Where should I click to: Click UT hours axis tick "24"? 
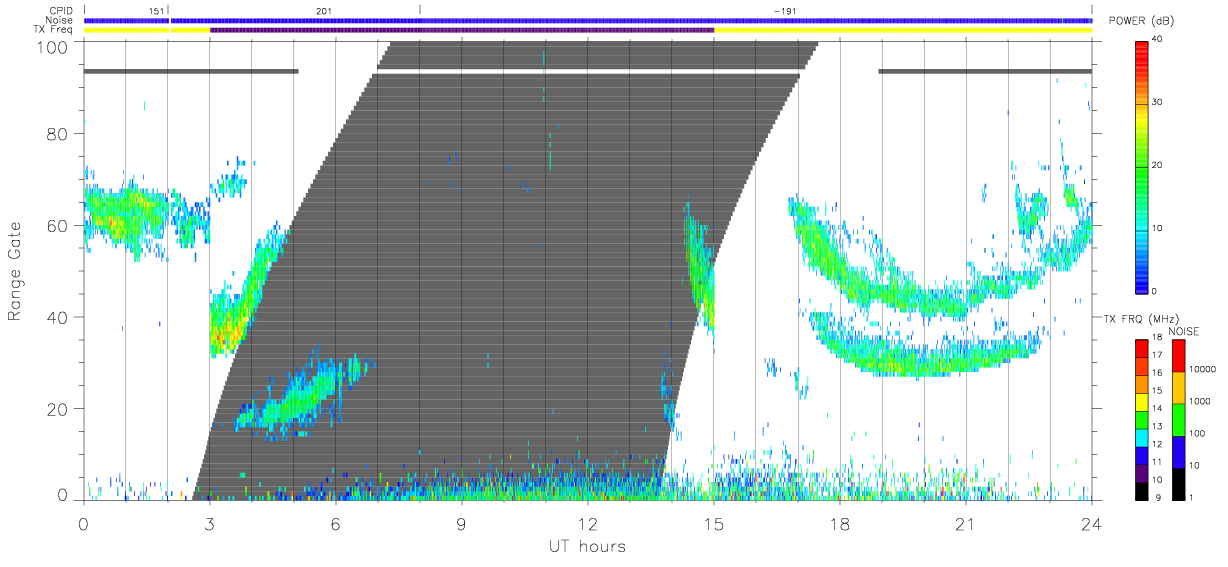pos(1092,523)
